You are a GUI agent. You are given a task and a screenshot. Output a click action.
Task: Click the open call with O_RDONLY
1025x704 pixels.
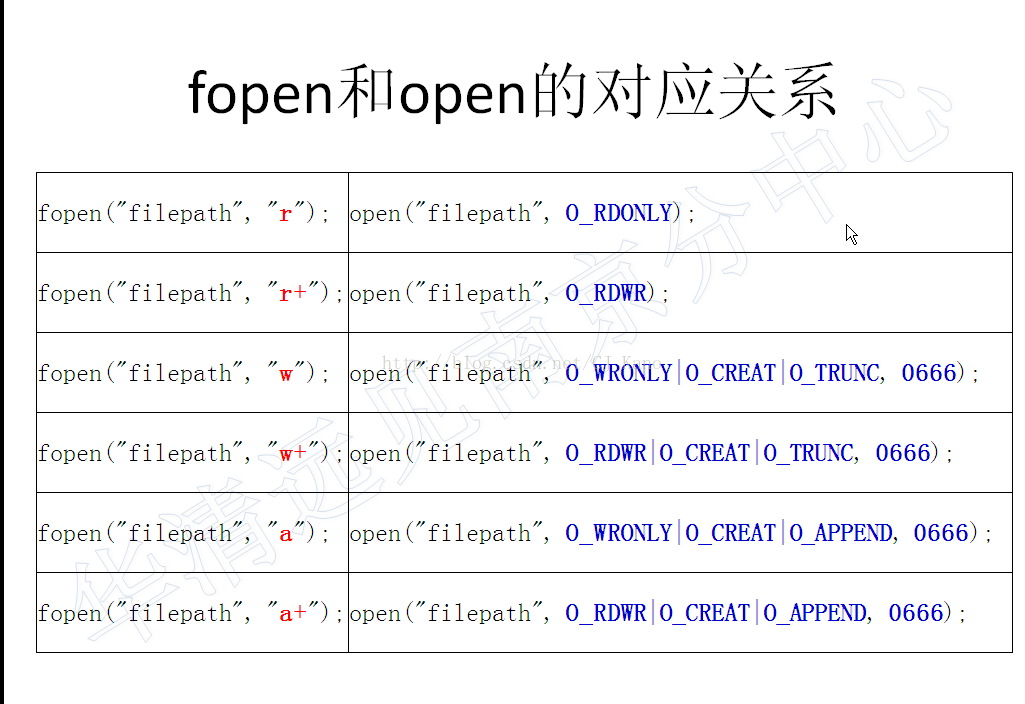(x=681, y=212)
